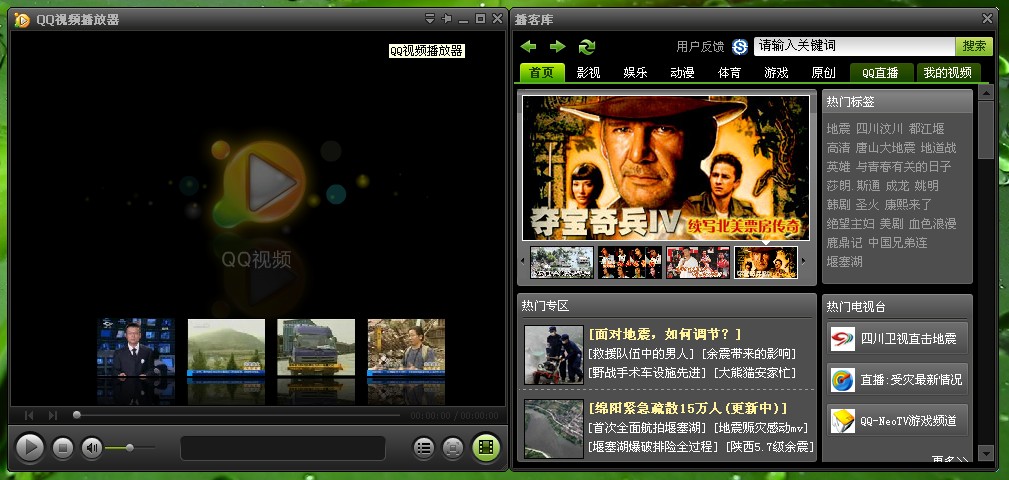This screenshot has width=1009, height=480.
Task: Open headline 面对地震，如何调节？
Action: click(665, 335)
